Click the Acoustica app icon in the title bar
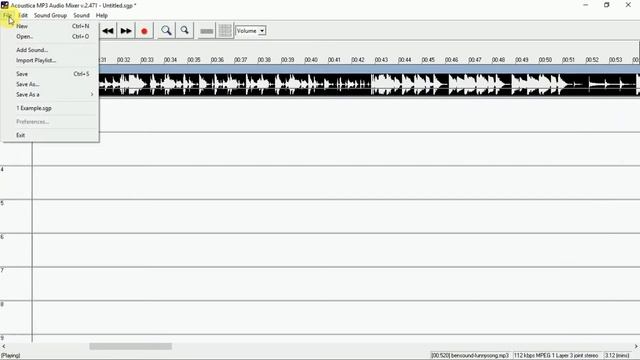This screenshot has height=360, width=640. coord(4,5)
